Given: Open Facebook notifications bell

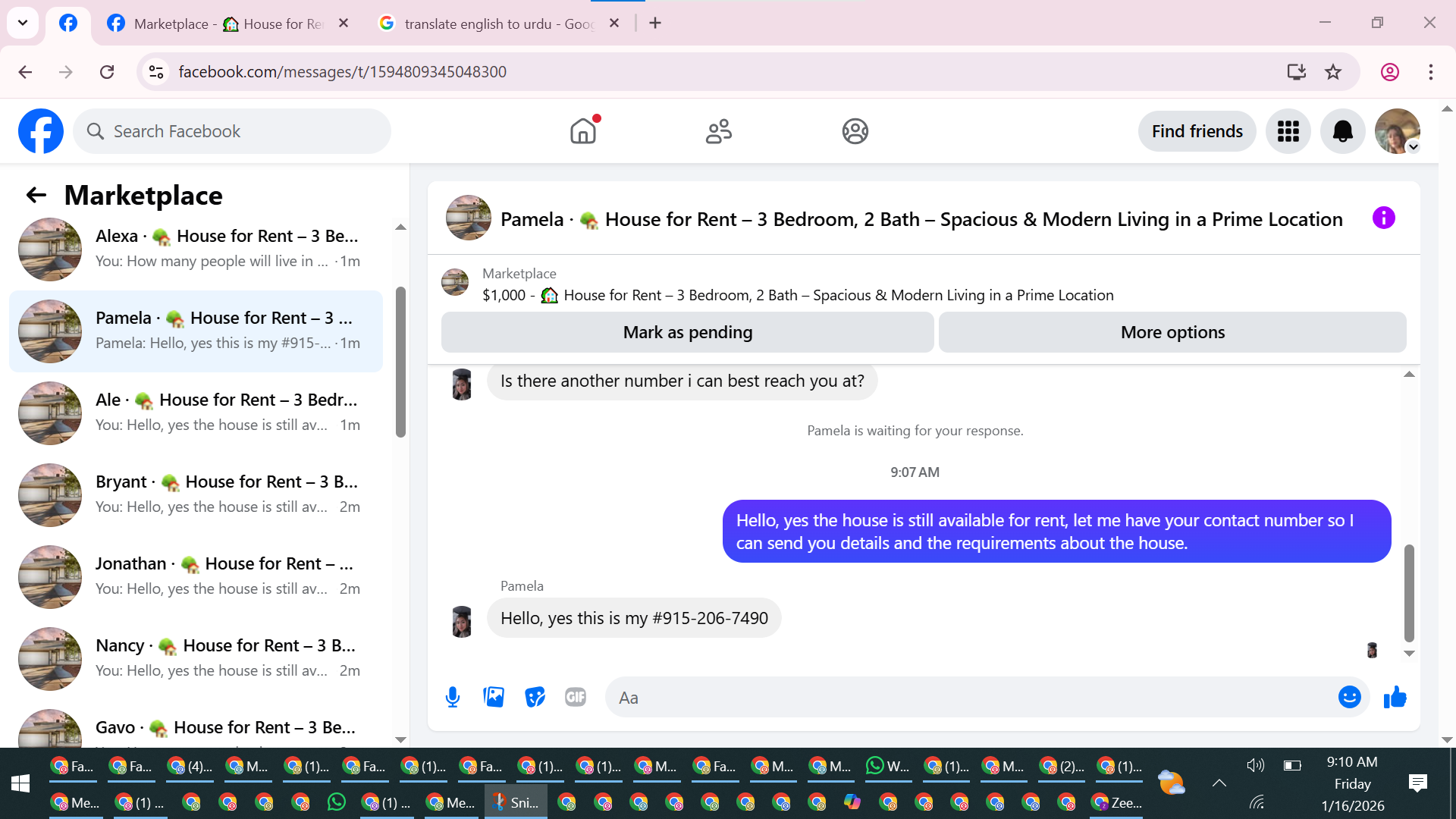Looking at the screenshot, I should 1342,131.
